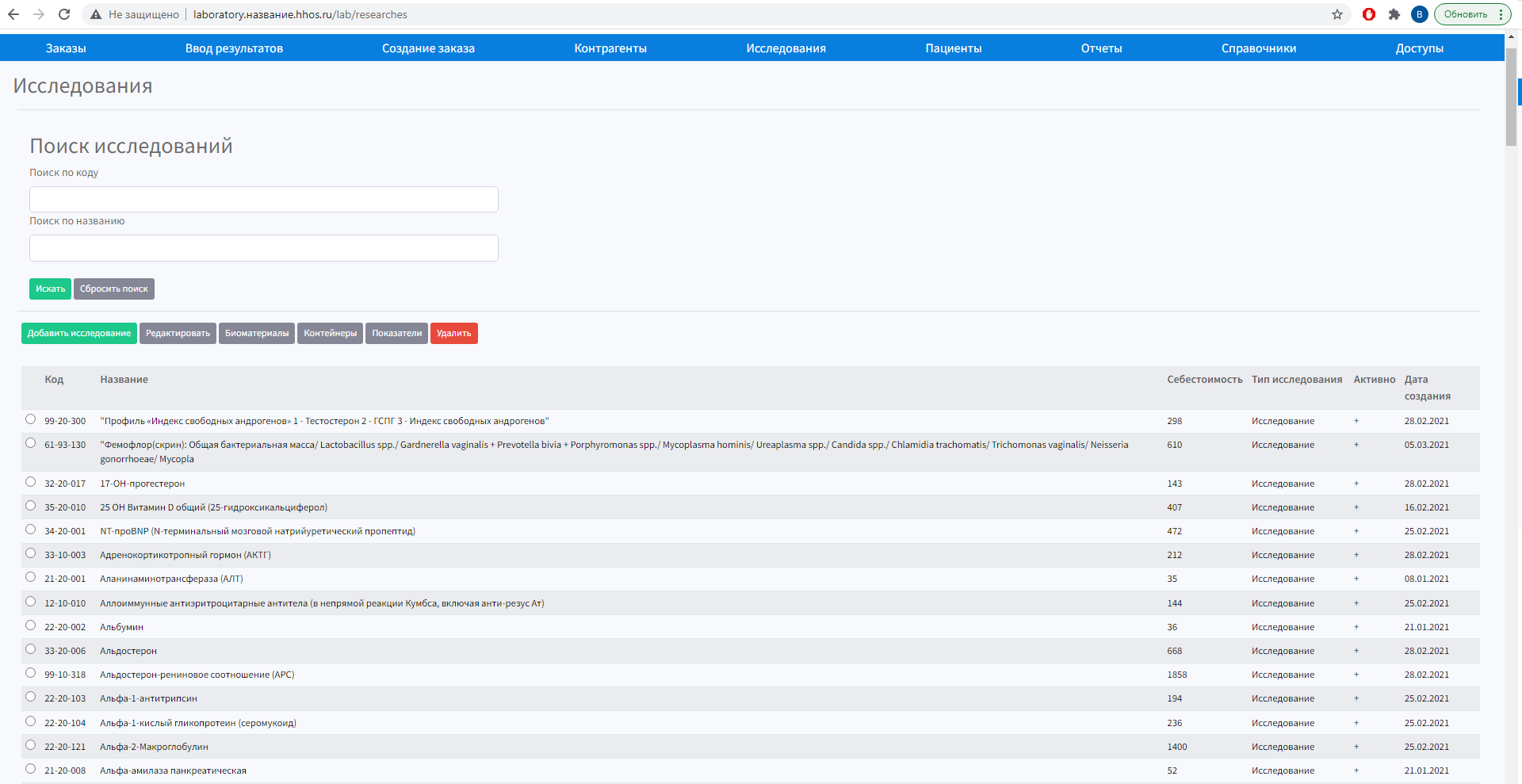Open the Opera extension icon

click(1369, 14)
